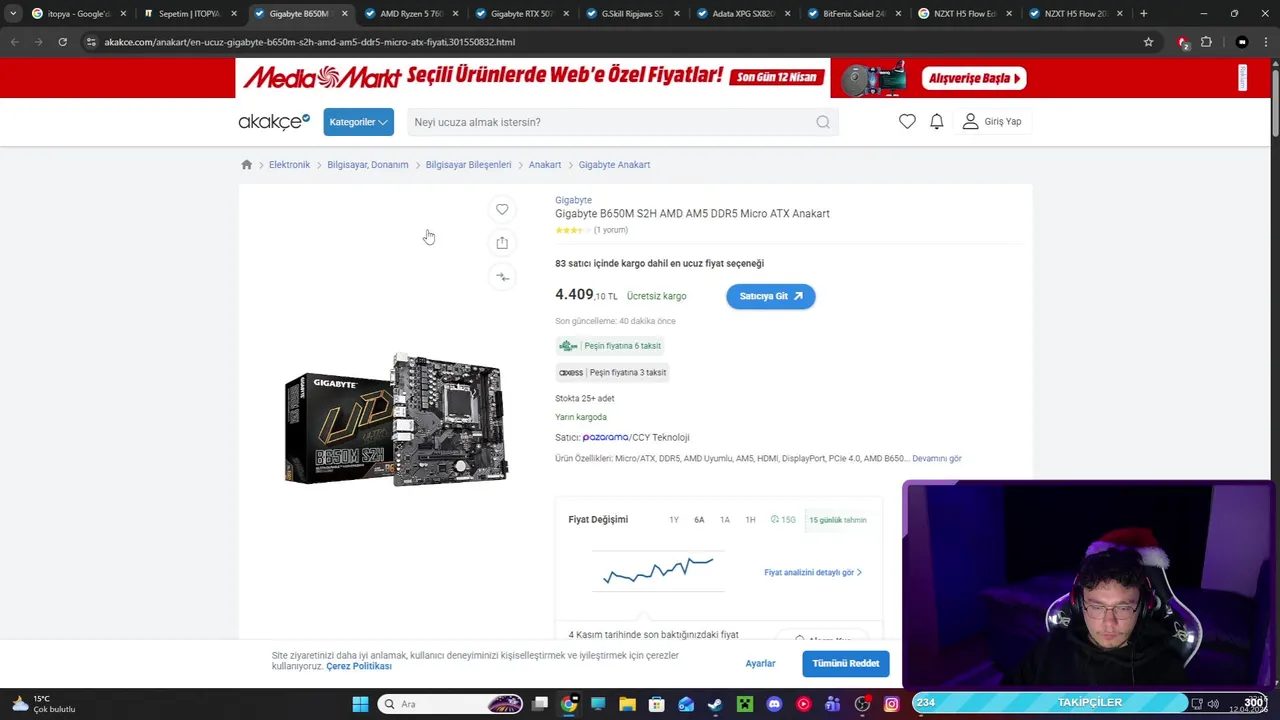Go back to previous page
This screenshot has width=1280, height=720.
click(14, 42)
